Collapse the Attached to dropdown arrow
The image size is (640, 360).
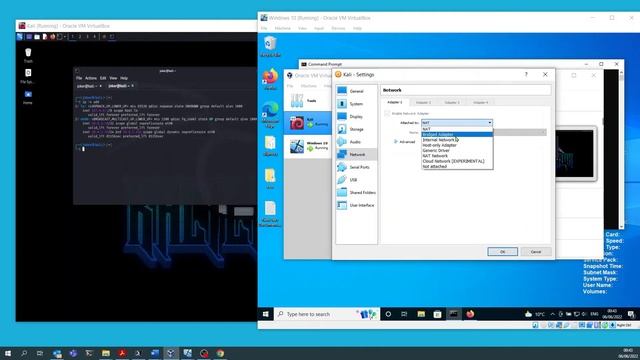[489, 122]
